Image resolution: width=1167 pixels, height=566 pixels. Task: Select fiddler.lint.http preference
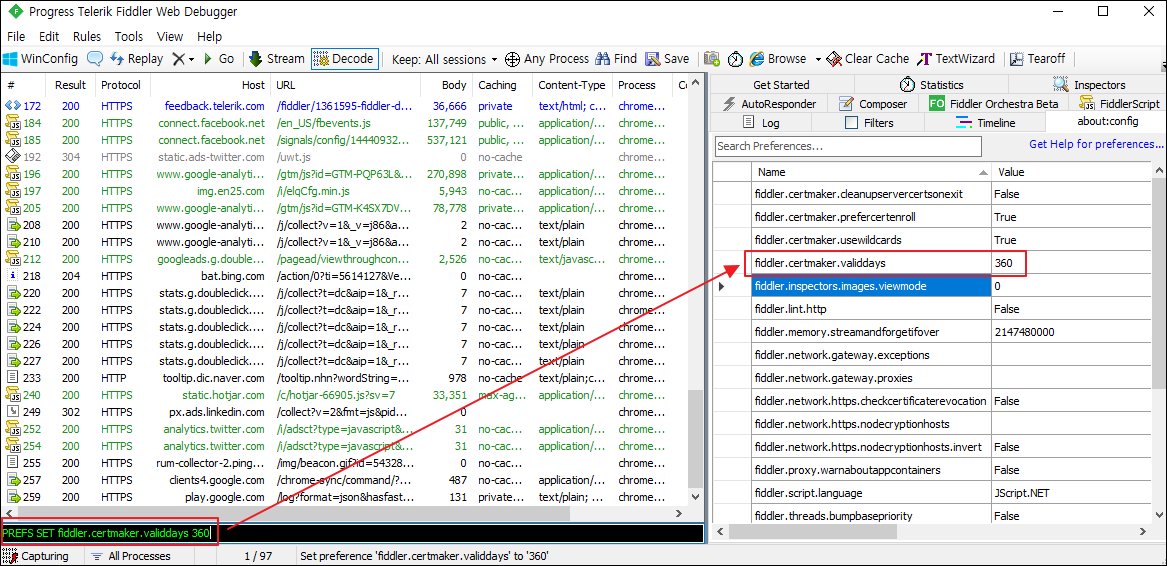point(871,309)
